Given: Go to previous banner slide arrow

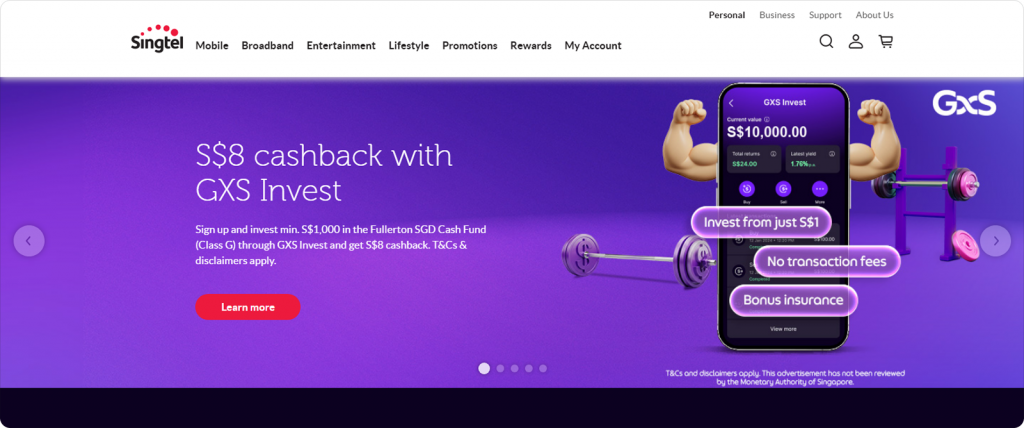Looking at the screenshot, I should click(29, 240).
